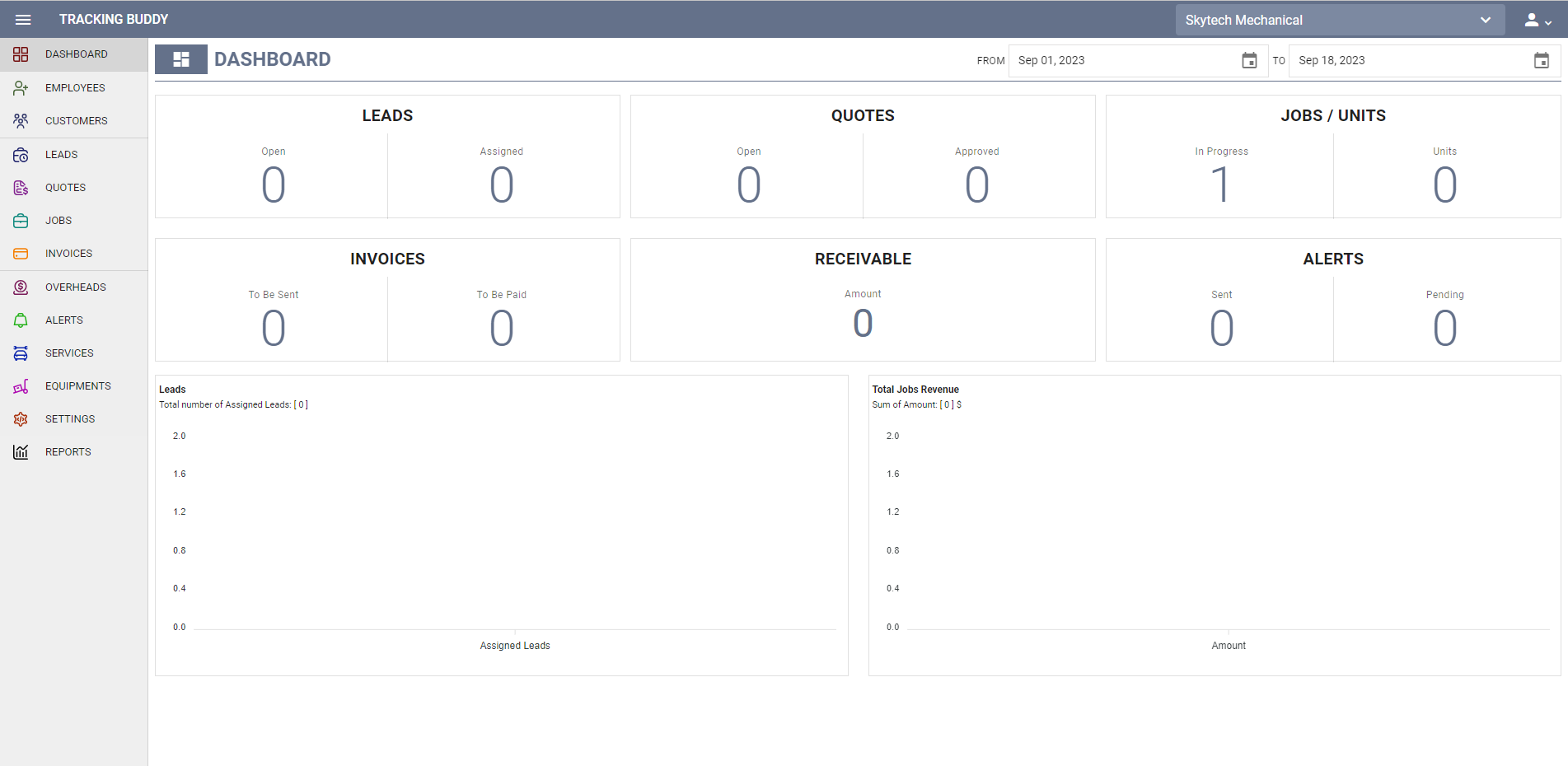Screen dimensions: 1568x766
Task: Open the Settings menu item
Action: pyautogui.click(x=70, y=419)
